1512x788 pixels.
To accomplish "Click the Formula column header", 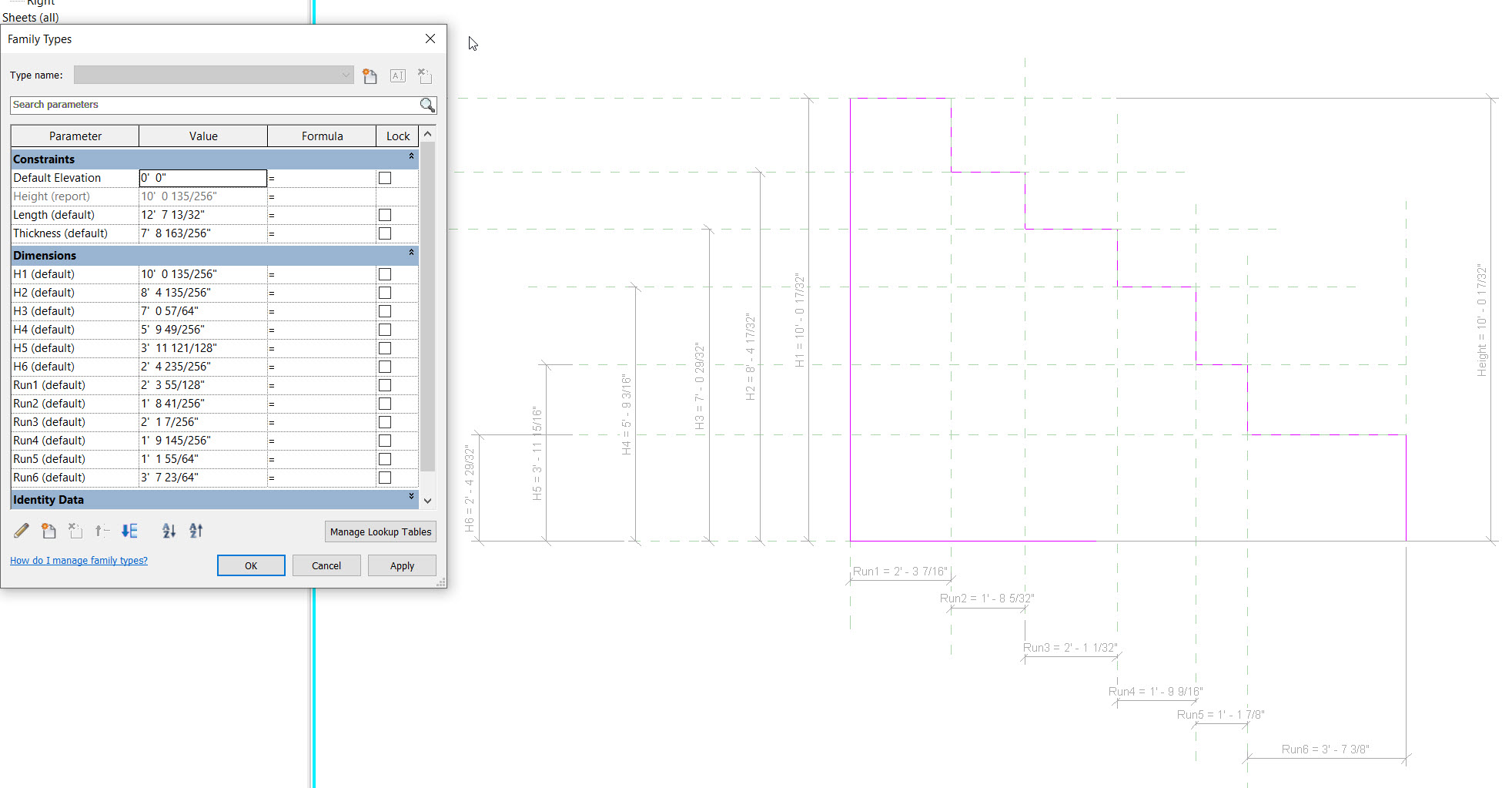I will [x=322, y=136].
